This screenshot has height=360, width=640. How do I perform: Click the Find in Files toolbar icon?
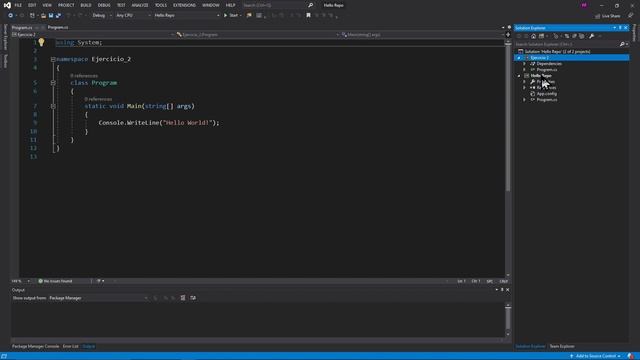[x=249, y=16]
